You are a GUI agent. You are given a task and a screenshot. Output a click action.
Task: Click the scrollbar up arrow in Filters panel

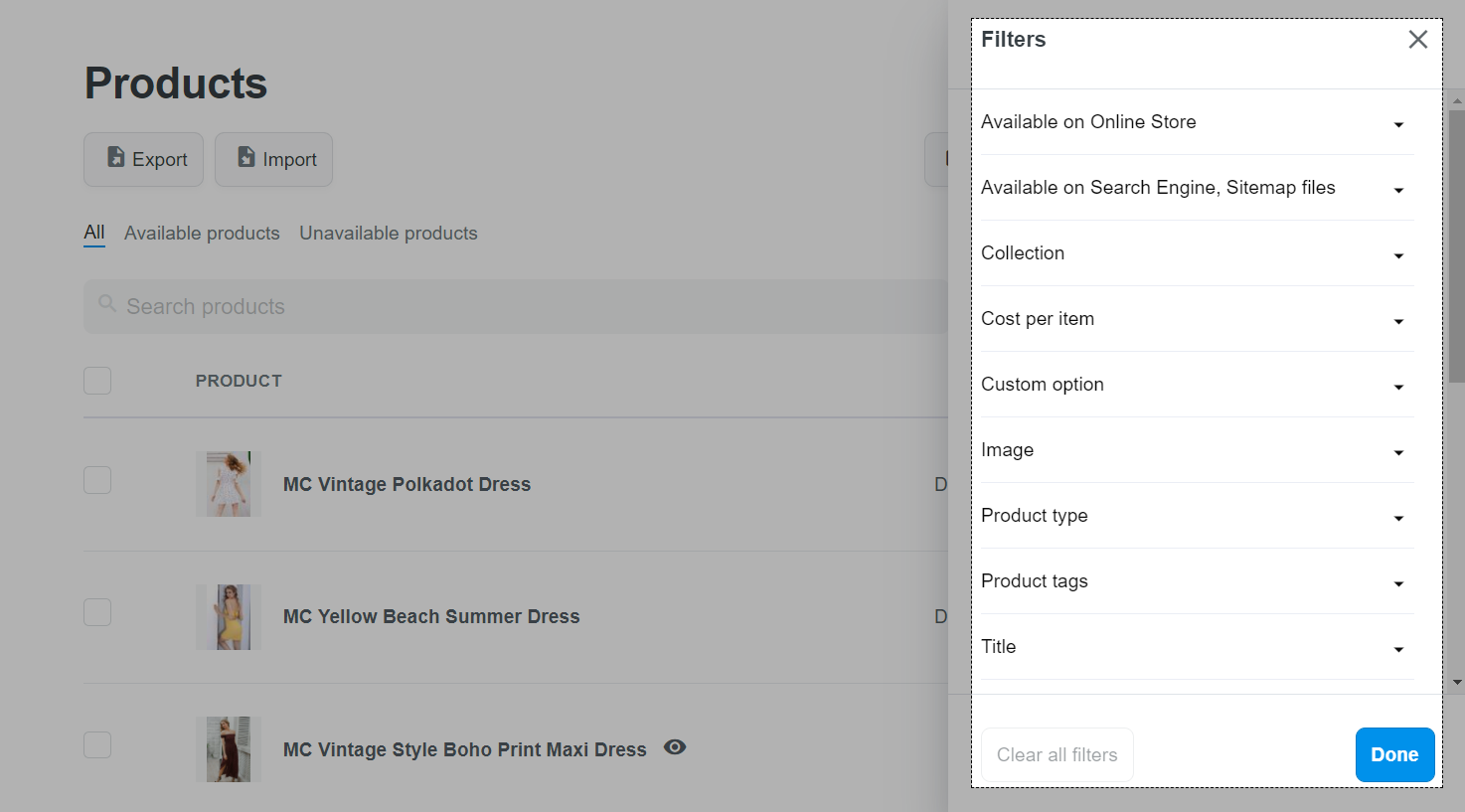click(x=1457, y=100)
